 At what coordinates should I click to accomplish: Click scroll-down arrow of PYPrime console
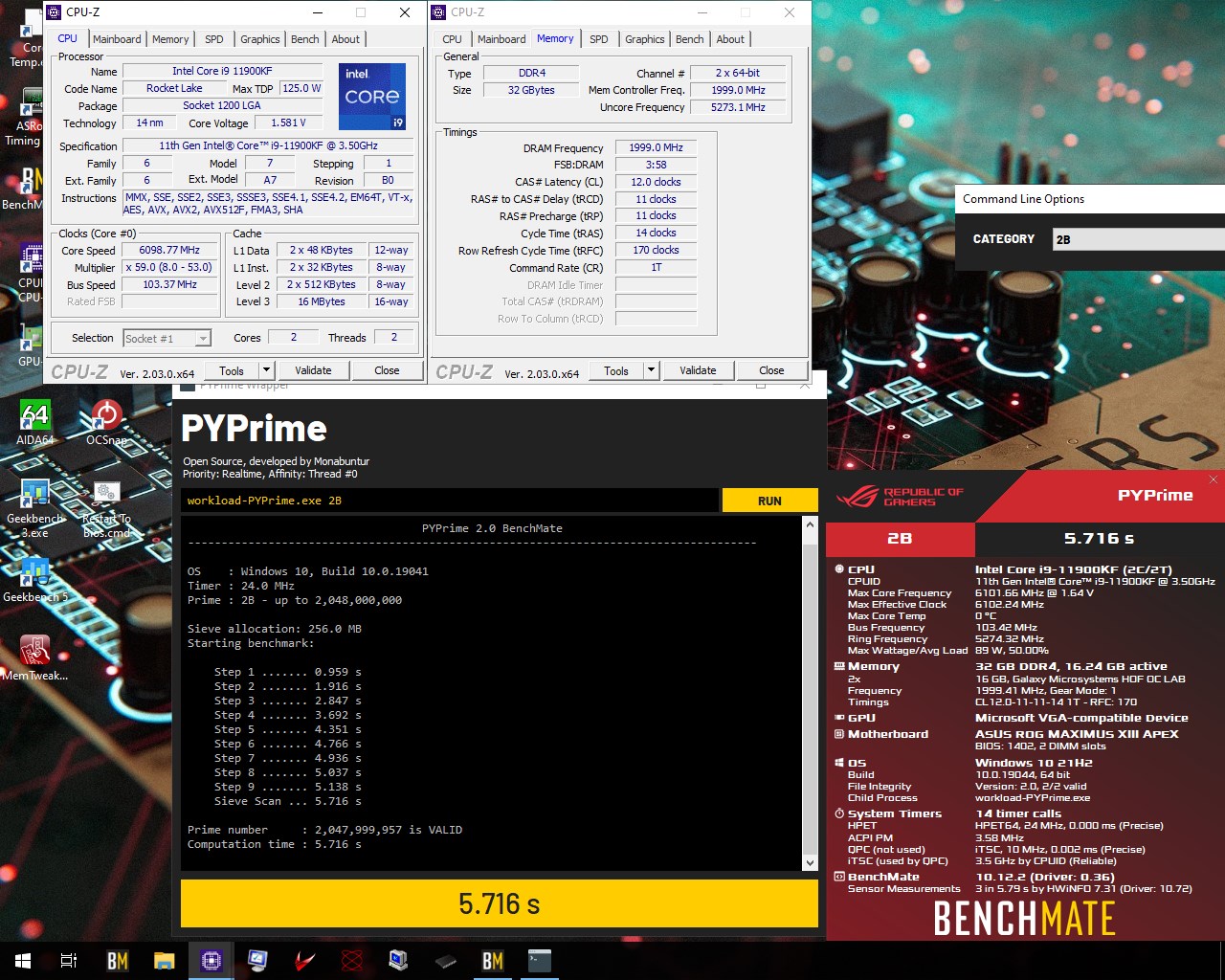(x=810, y=862)
